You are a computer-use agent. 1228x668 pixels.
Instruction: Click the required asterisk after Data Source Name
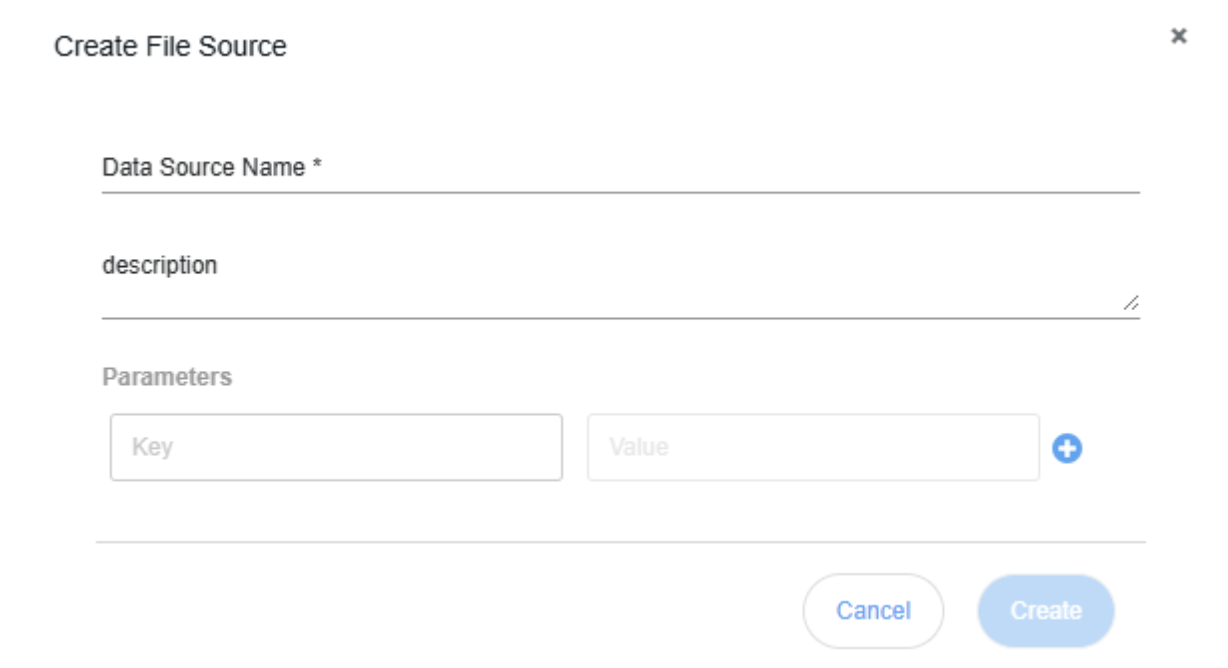[x=317, y=166]
